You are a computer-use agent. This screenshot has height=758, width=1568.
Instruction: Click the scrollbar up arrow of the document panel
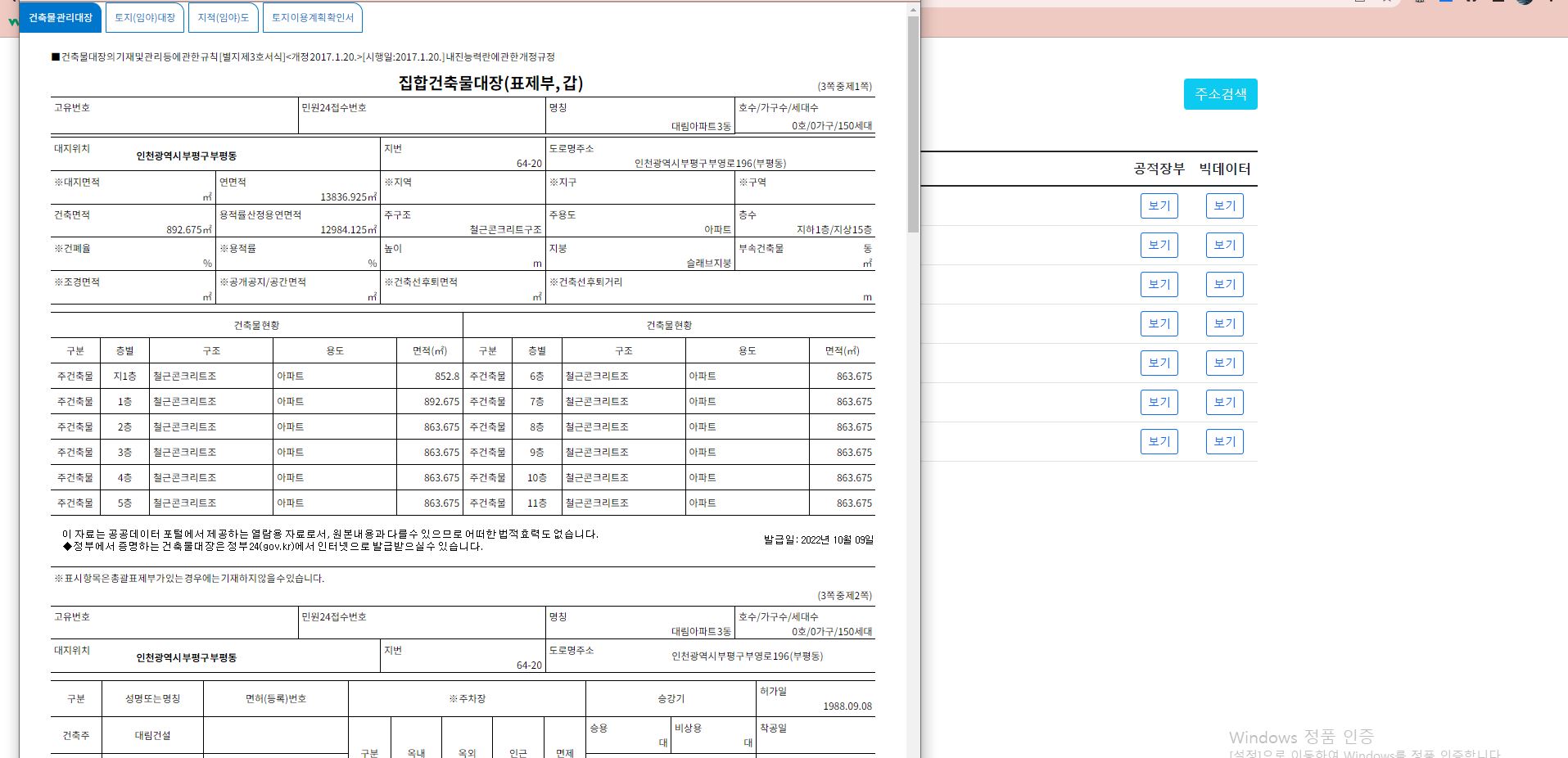coord(913,9)
